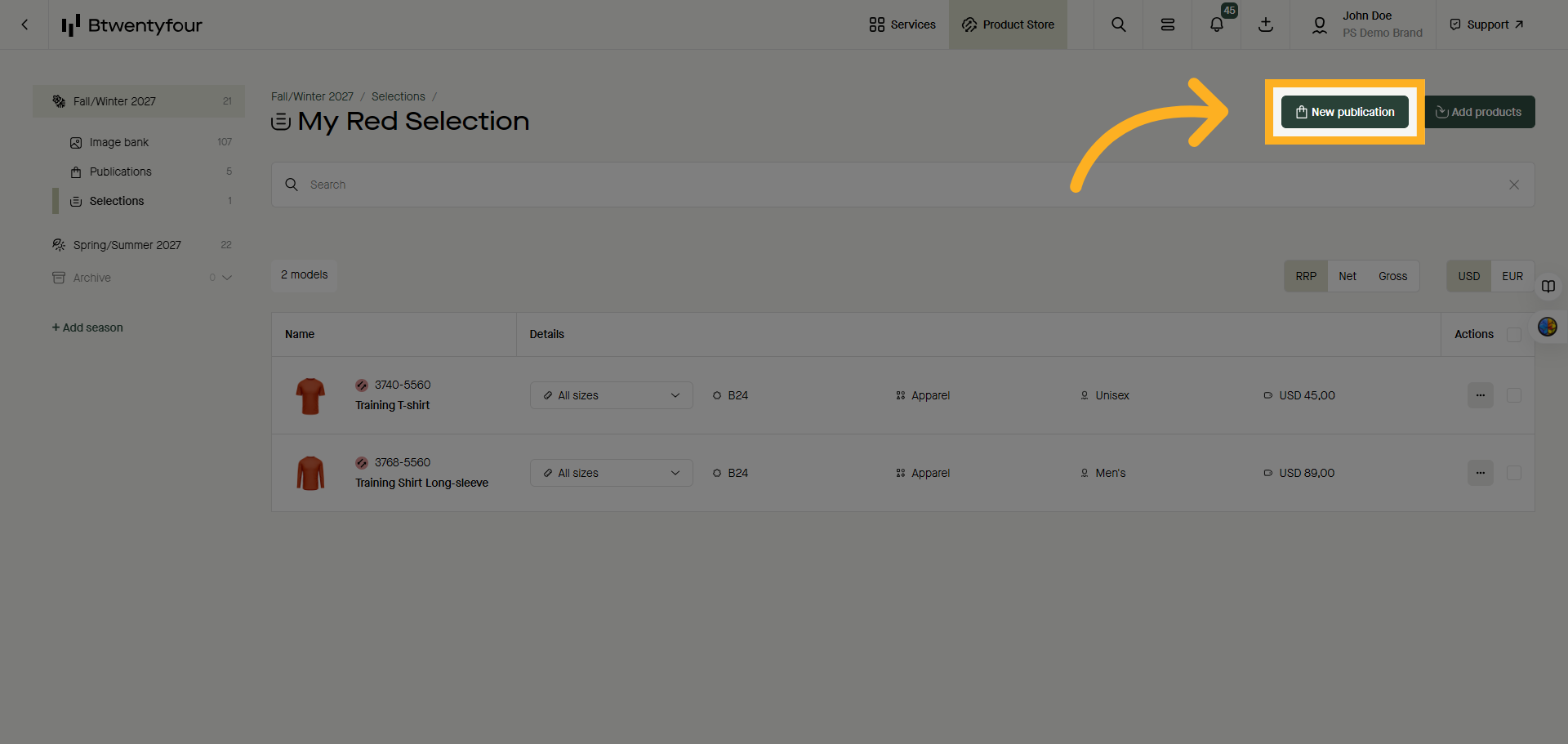Select the Training T-shirt row checkbox
This screenshot has height=744, width=1568.
(1513, 395)
